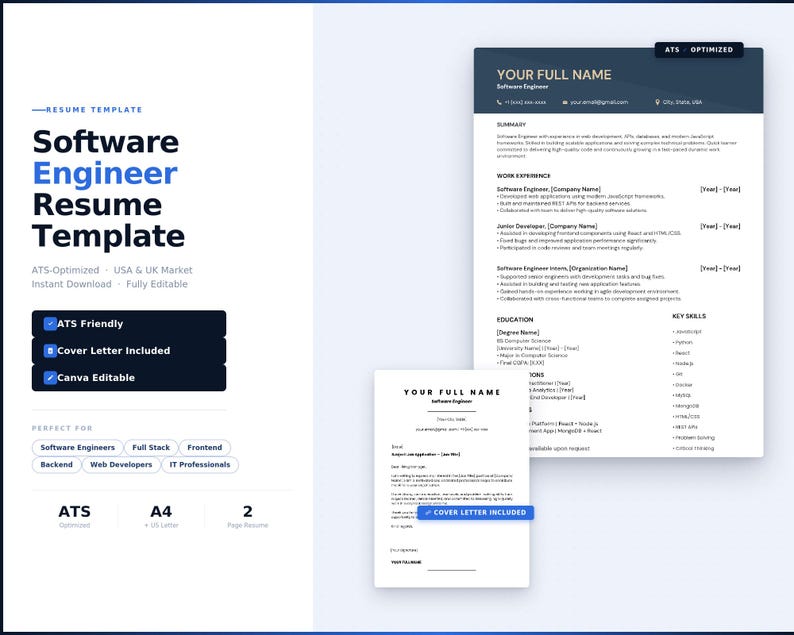Click the Web Developers tag
Screen dimensions: 794x635
coord(121,465)
